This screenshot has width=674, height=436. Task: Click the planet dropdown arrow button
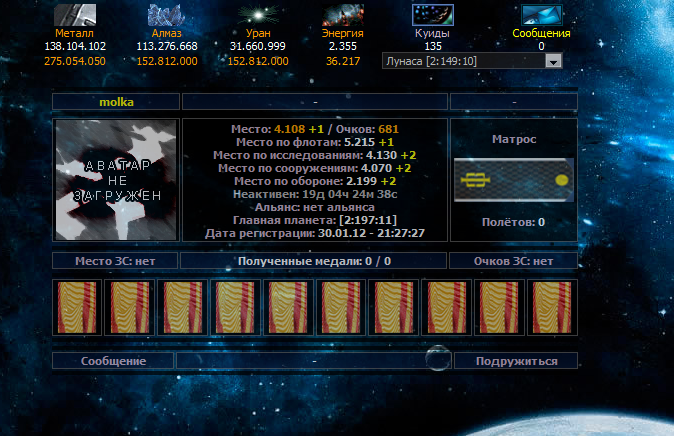(553, 62)
